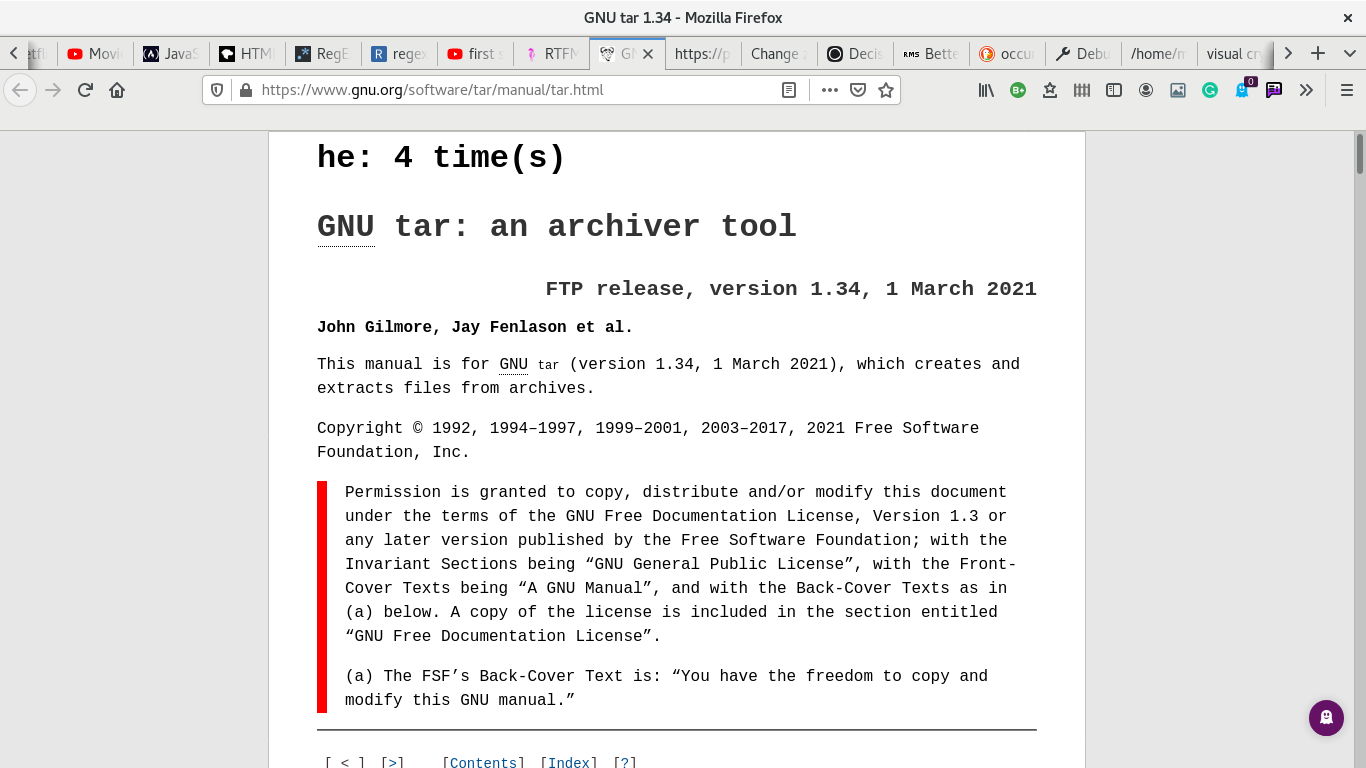
Task: Toggle the sidebar view
Action: tap(1114, 90)
